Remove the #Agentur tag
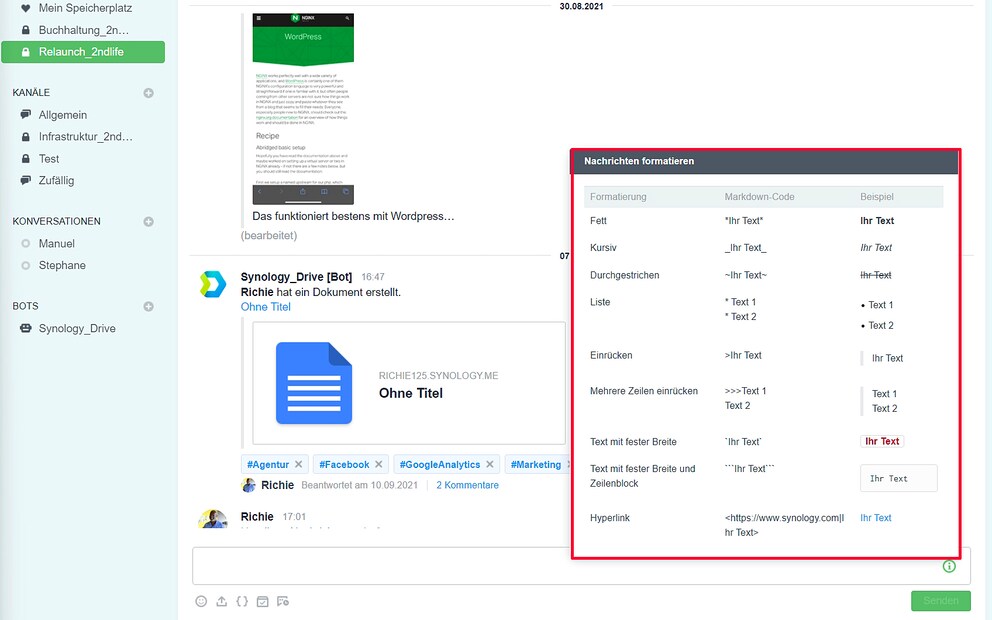The image size is (992, 620). [299, 464]
